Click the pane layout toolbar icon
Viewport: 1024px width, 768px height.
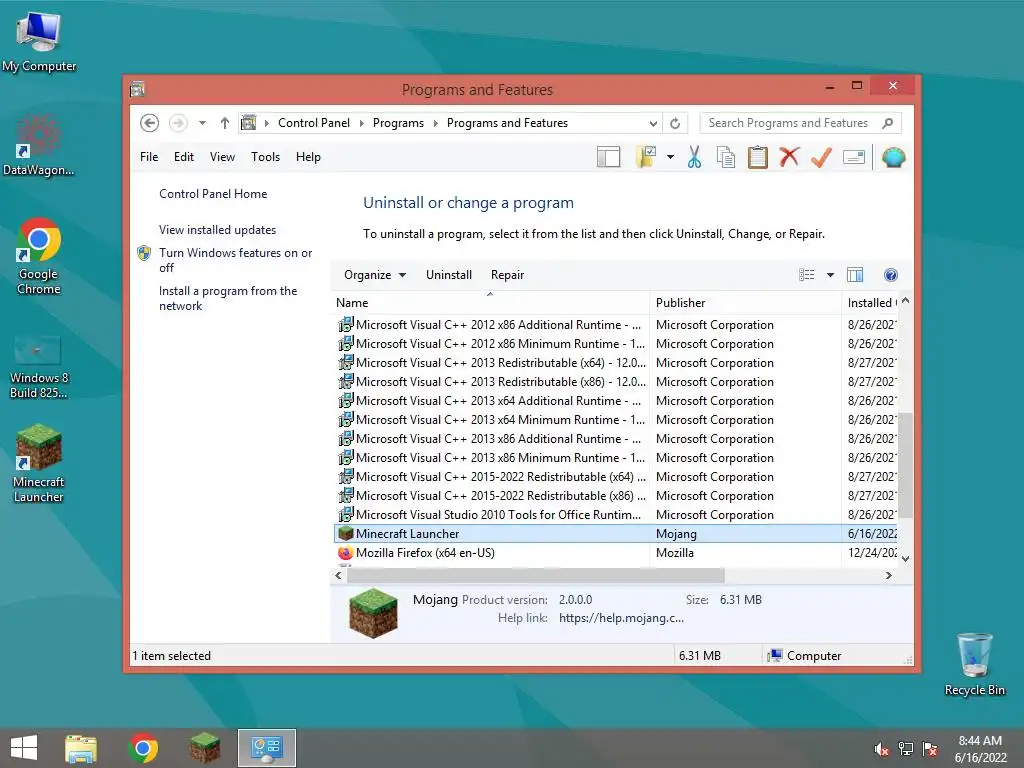click(609, 157)
